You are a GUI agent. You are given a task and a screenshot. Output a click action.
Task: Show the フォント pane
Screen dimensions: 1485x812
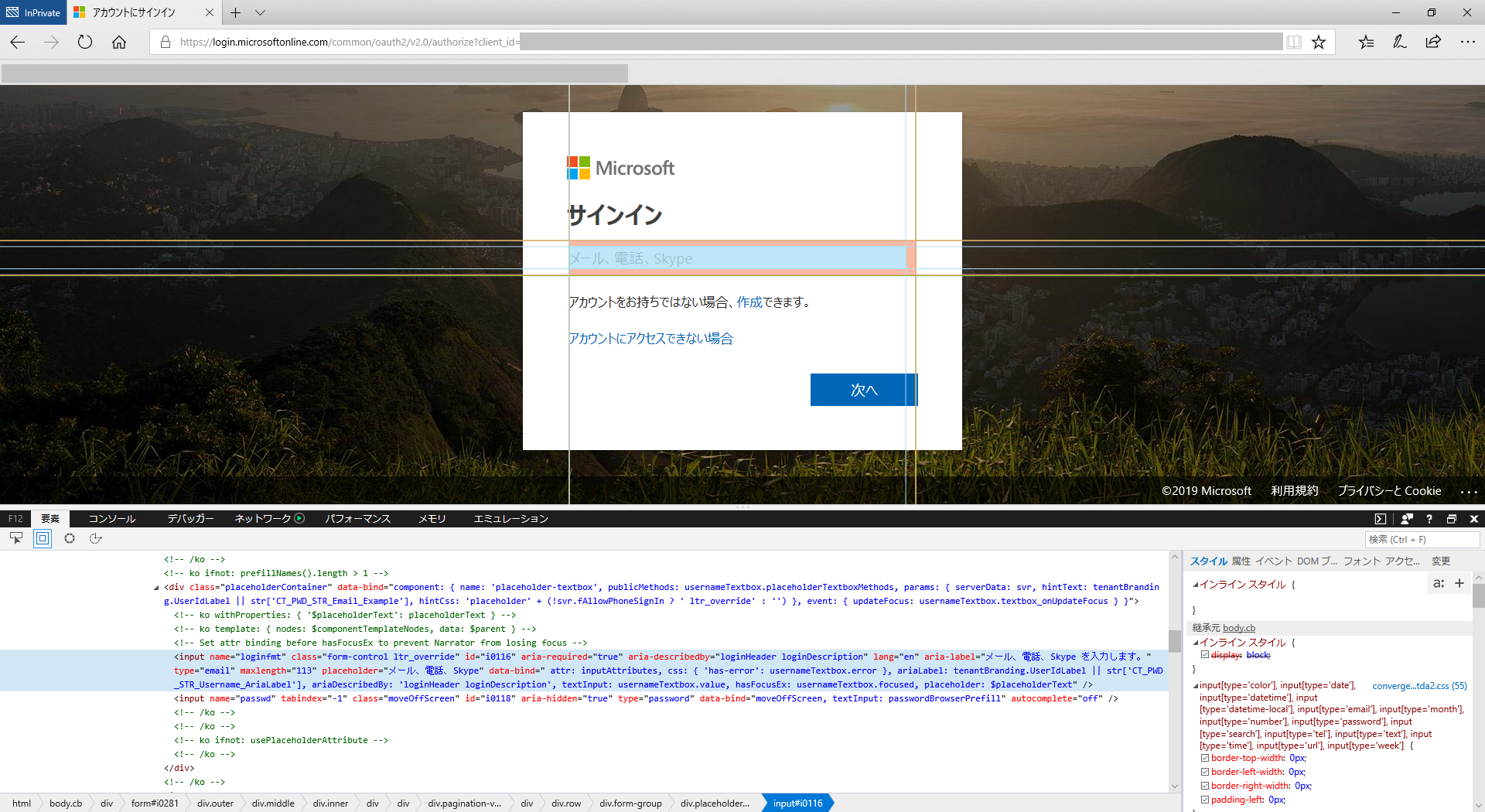[x=1362, y=561]
